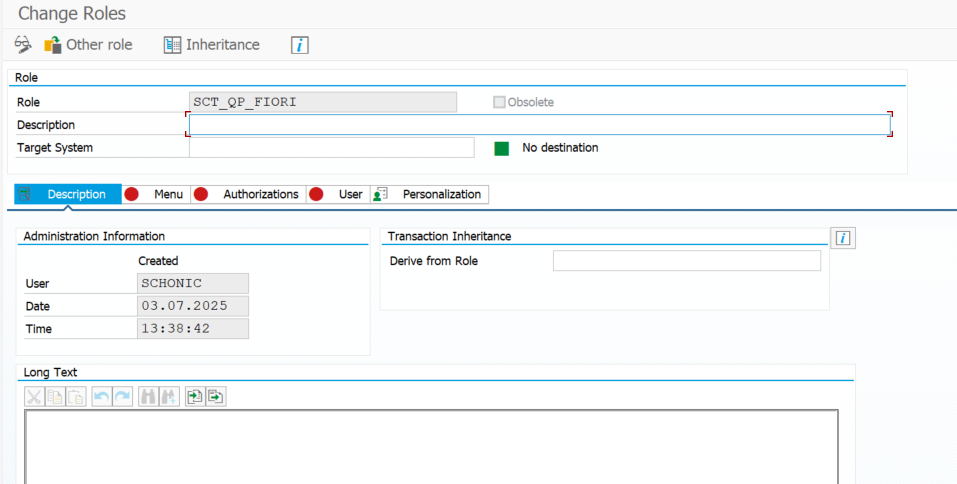Click the Undo arrow in Long Text toolbar
Screen dimensions: 957x484
tap(101, 397)
